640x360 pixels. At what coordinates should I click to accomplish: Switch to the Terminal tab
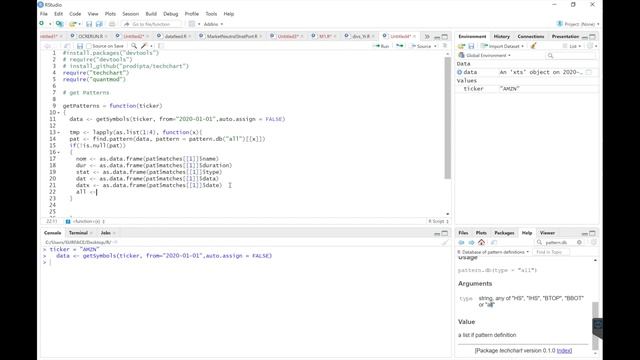click(78, 233)
